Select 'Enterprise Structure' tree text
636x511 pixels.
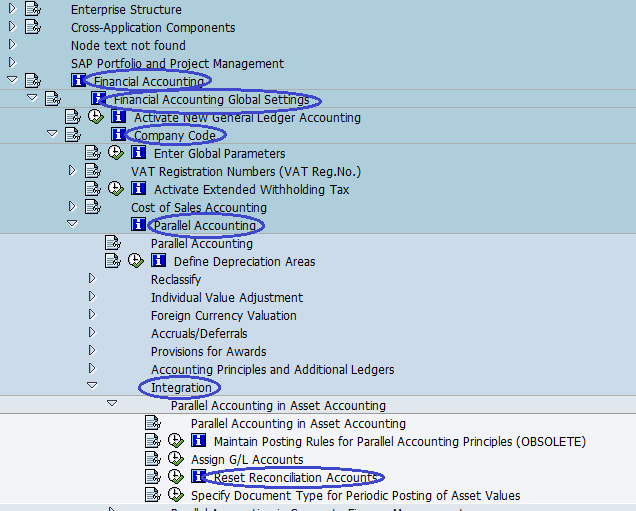tap(126, 9)
